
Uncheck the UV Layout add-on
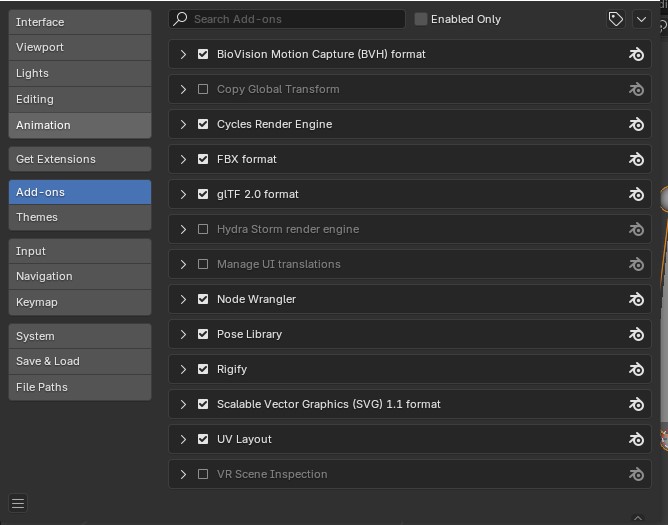tap(203, 438)
